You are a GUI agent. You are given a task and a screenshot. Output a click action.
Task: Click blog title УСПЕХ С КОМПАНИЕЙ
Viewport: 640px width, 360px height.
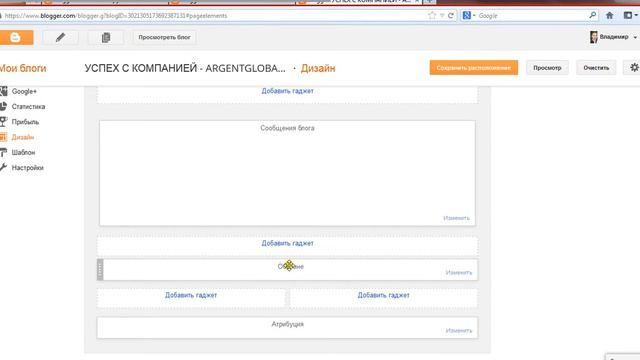click(x=185, y=68)
